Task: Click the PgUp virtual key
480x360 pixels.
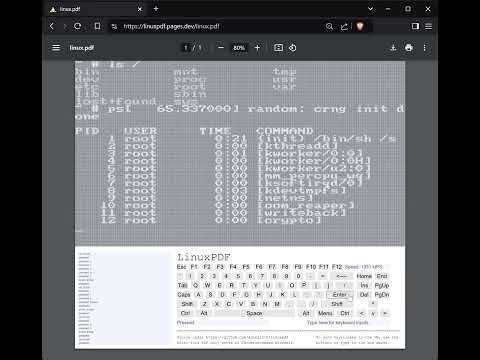Action: pos(382,285)
